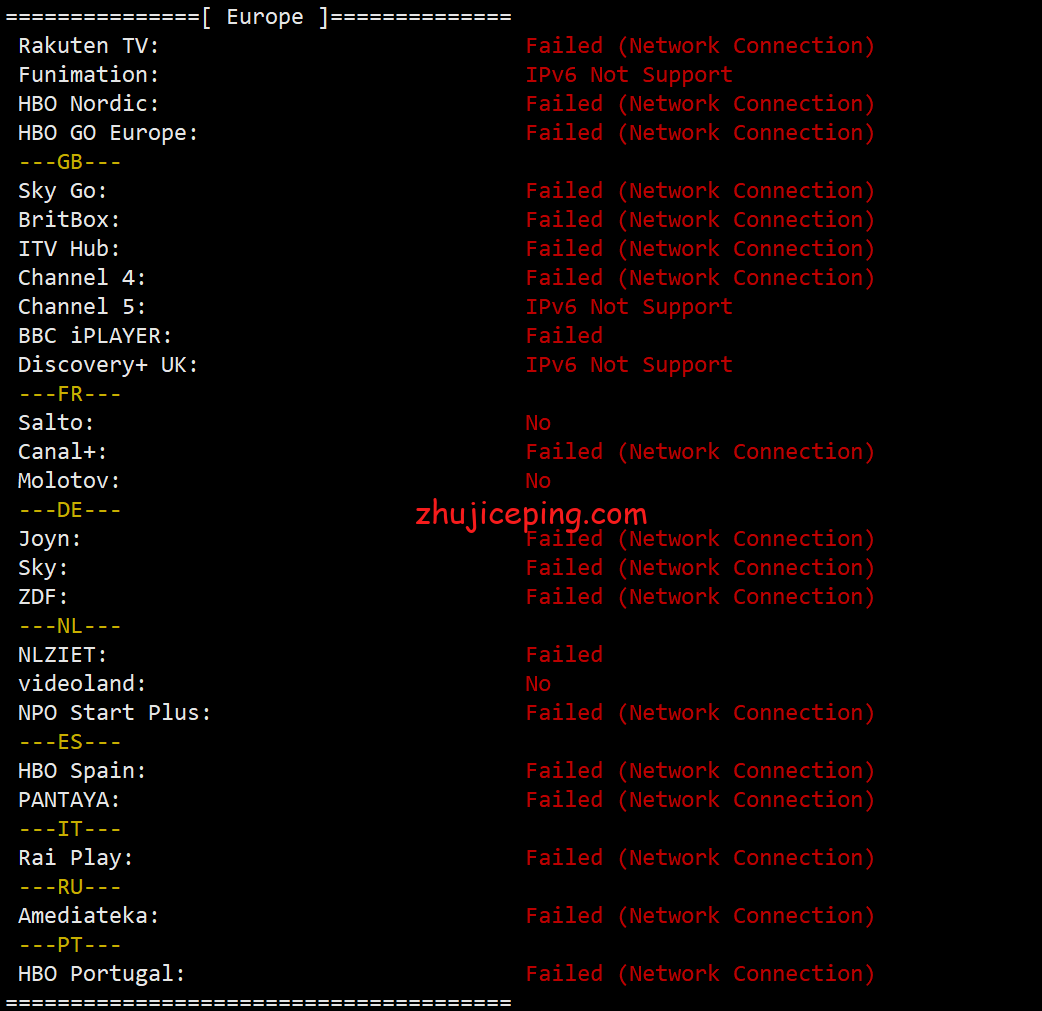Click the BBC iPLAYER Failed status

(x=564, y=336)
